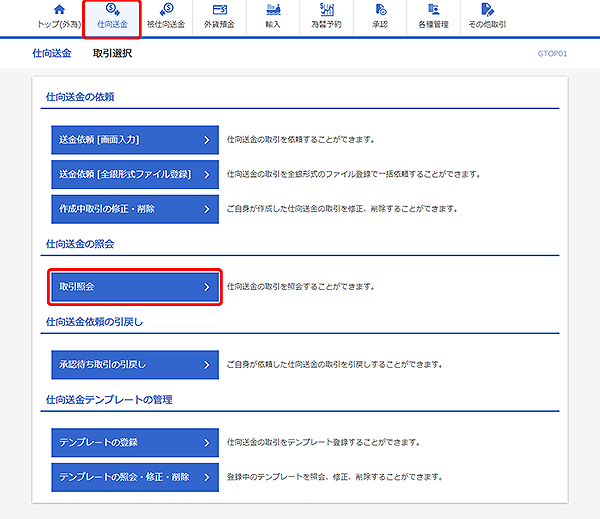Click the 仕向送金の依頼 section heading
The height and width of the screenshot is (519, 600).
point(80,97)
